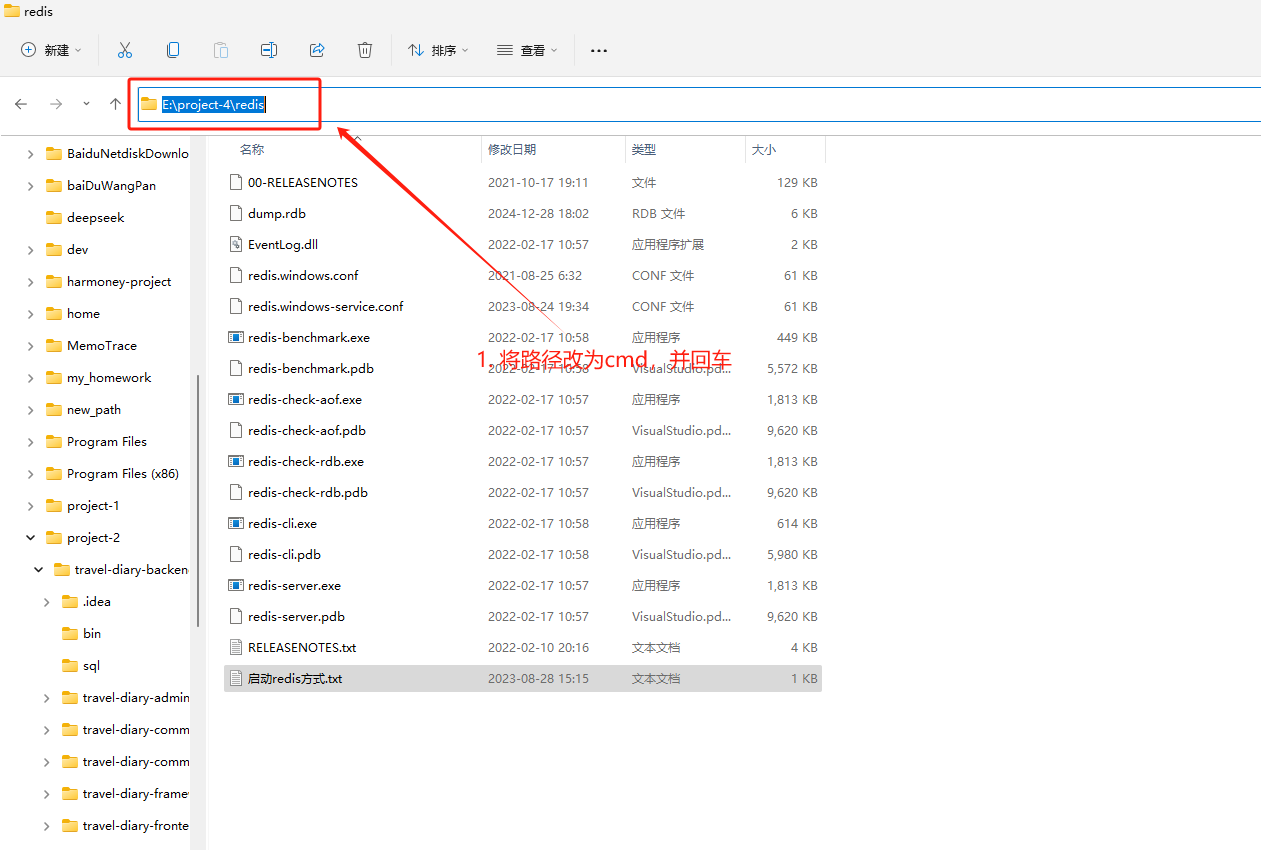Viewport: 1261px width, 850px height.
Task: Expand the baiDuWangPan tree folder
Action: coord(31,185)
